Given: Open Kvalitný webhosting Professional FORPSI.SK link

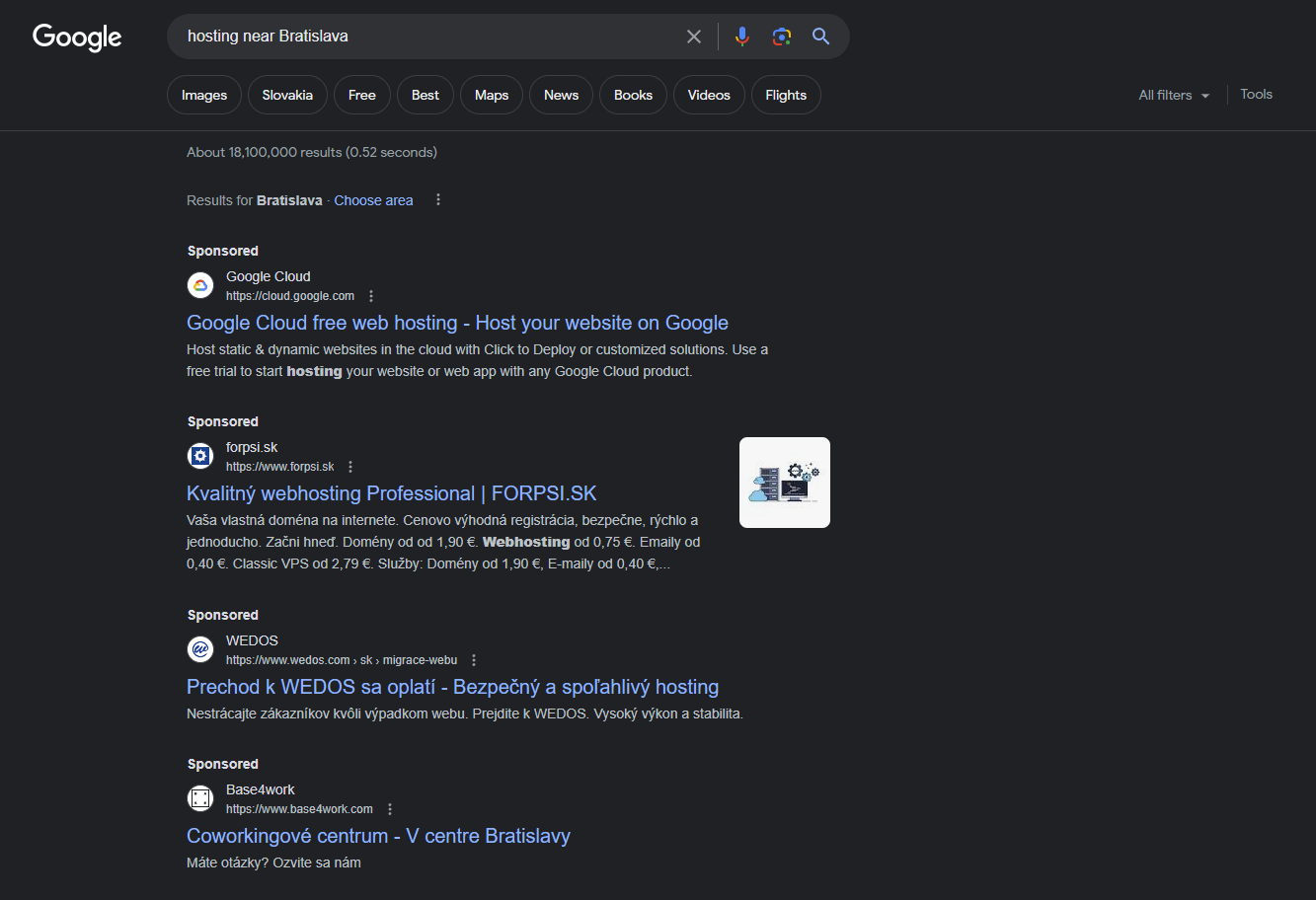Looking at the screenshot, I should [x=392, y=493].
